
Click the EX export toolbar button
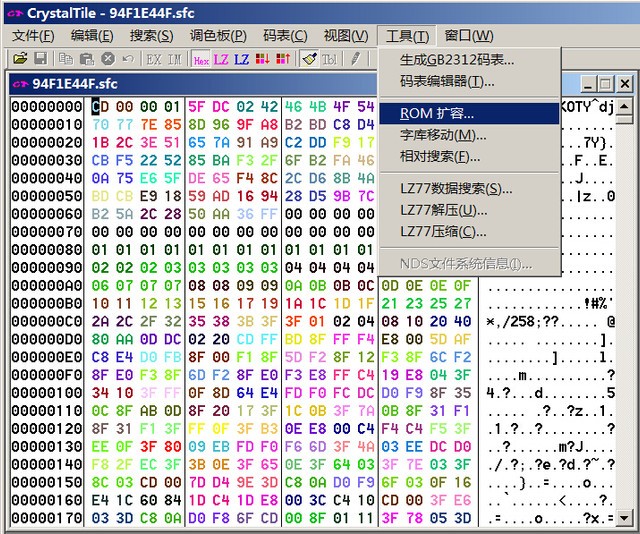tap(153, 59)
